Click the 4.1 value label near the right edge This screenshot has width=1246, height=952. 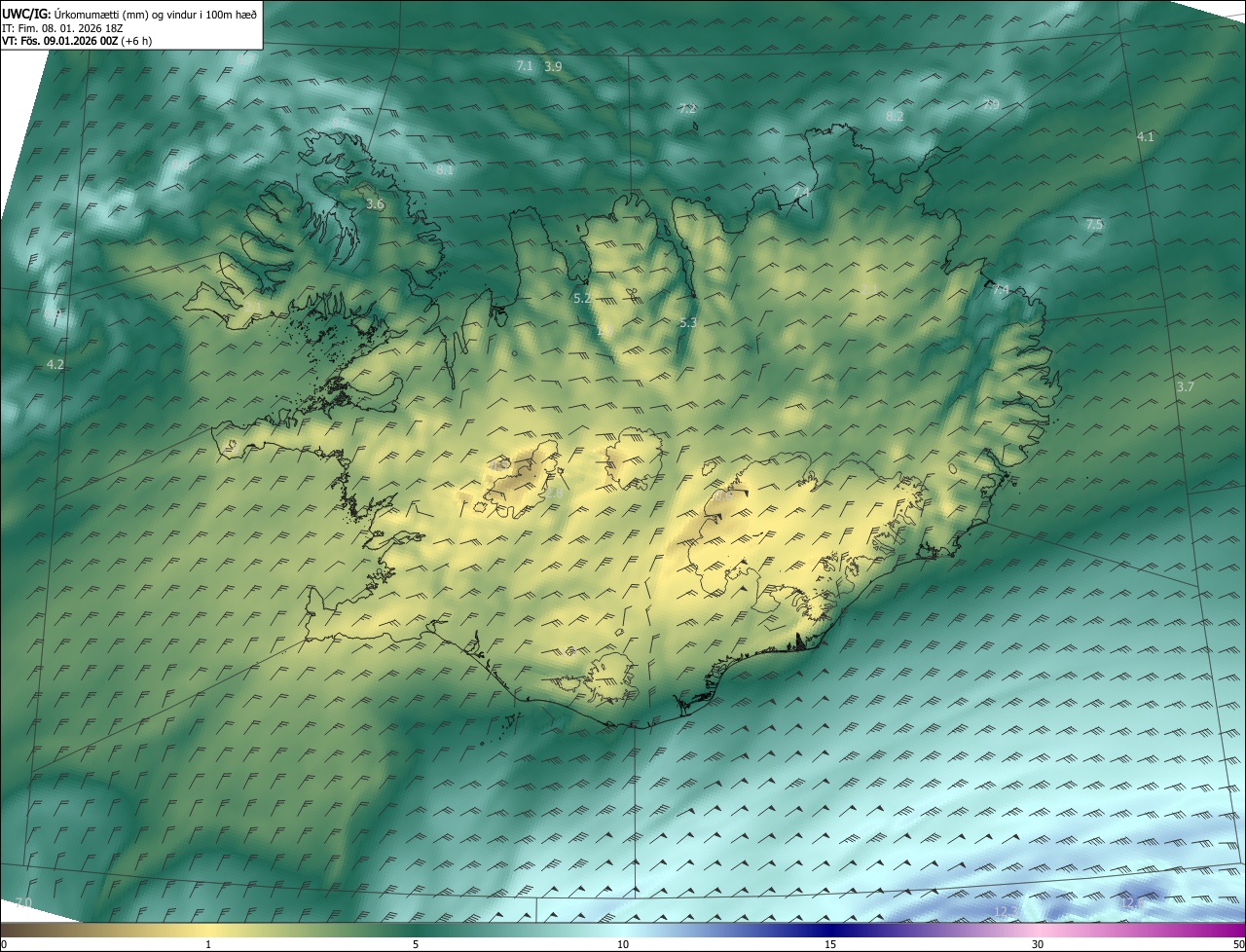tap(1145, 137)
